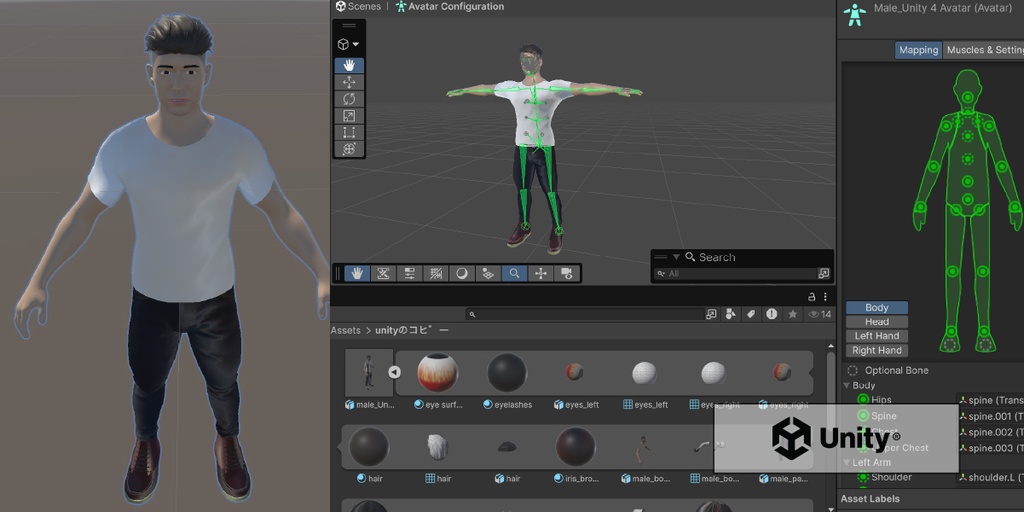Image resolution: width=1024 pixels, height=512 pixels.
Task: Click the favorites star icon
Action: click(793, 314)
